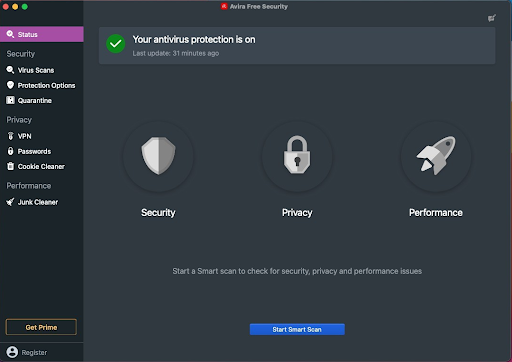The width and height of the screenshot is (512, 362).
Task: Click the large Security shield icon
Action: [158, 156]
